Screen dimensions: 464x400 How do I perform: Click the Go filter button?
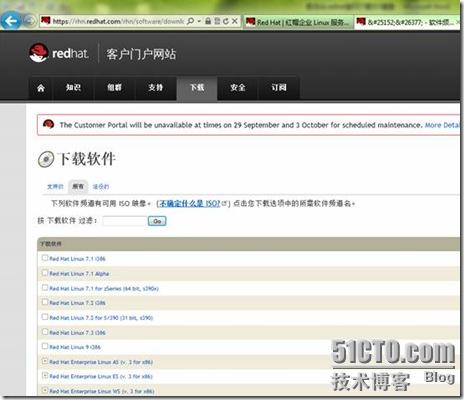[x=157, y=221]
